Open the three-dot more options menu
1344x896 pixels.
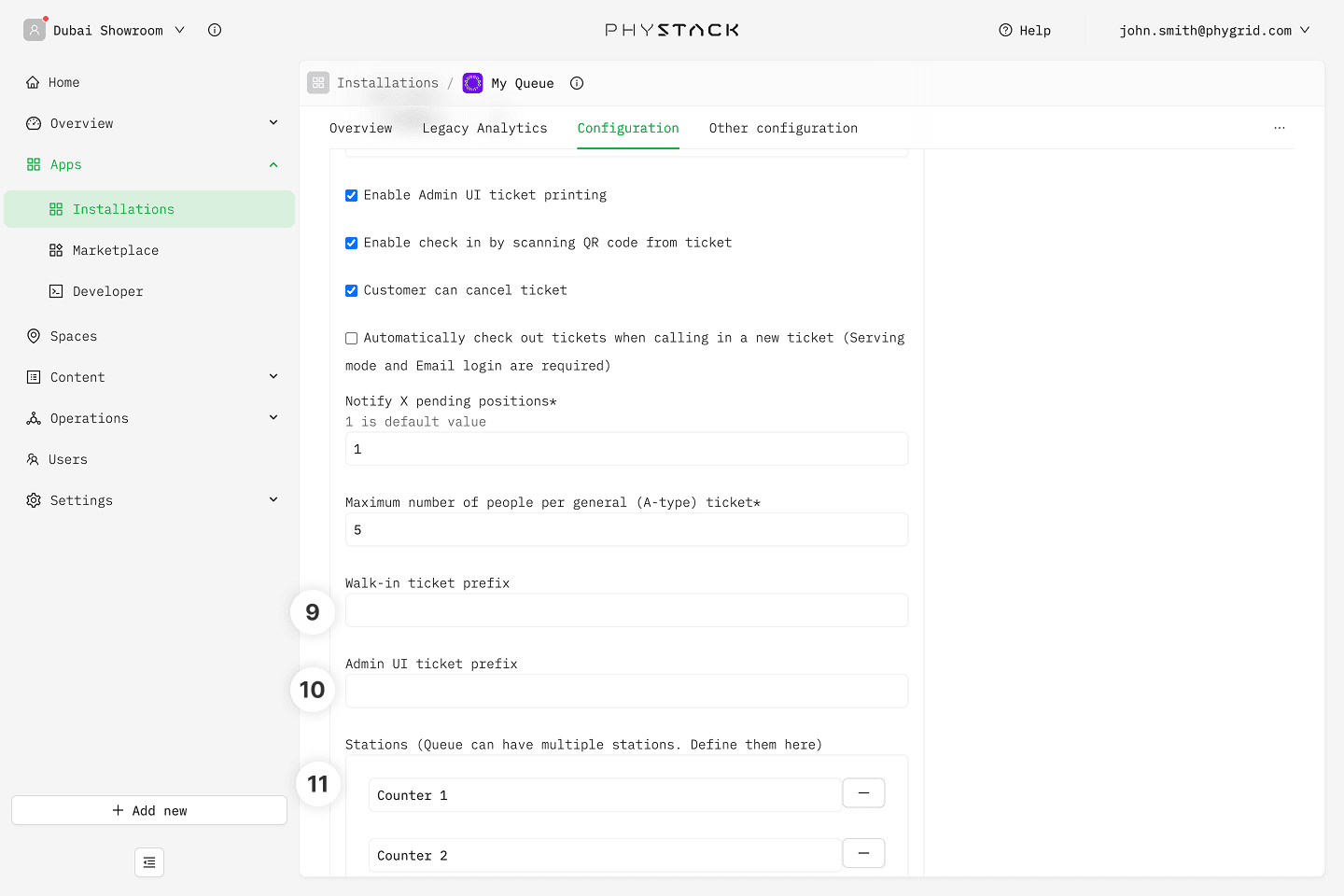(1280, 128)
